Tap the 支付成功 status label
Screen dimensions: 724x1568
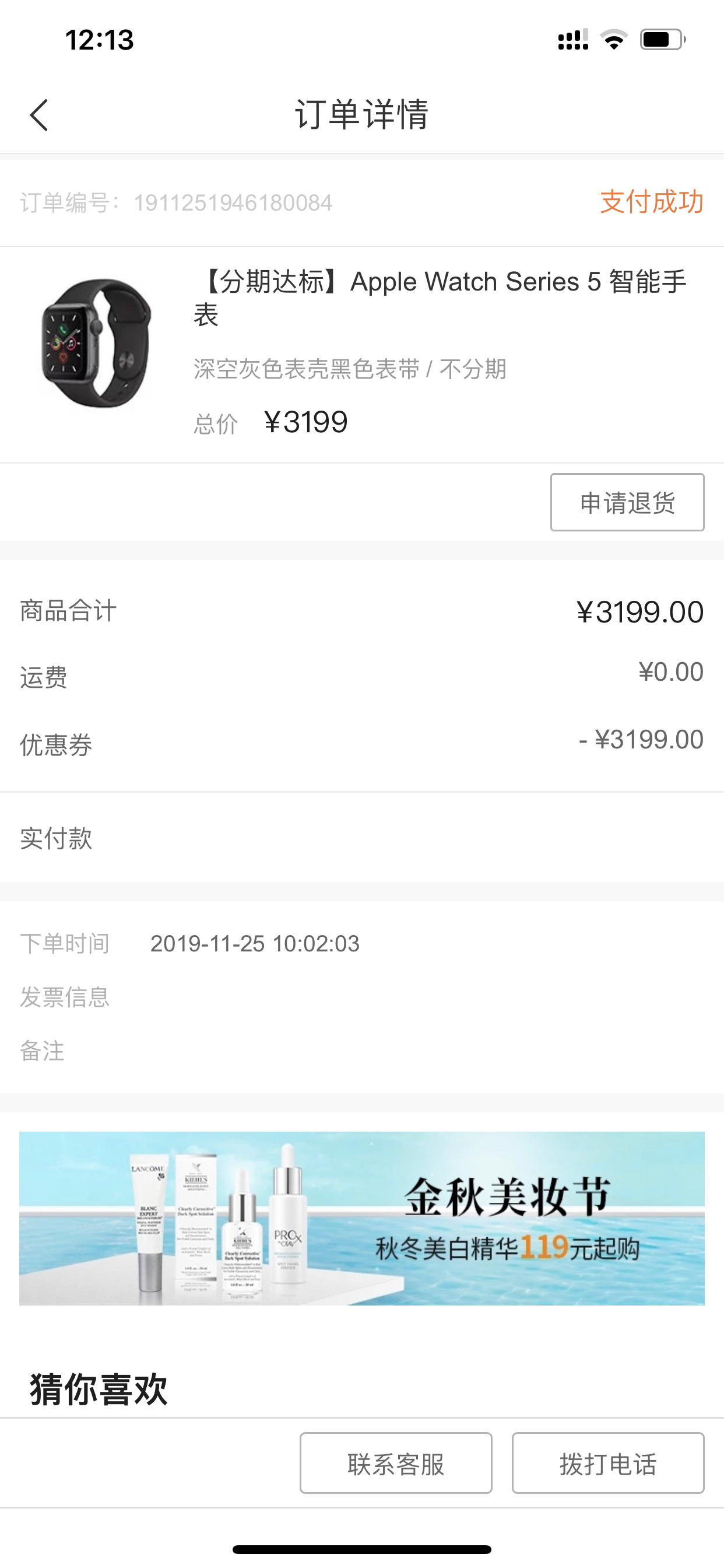652,201
